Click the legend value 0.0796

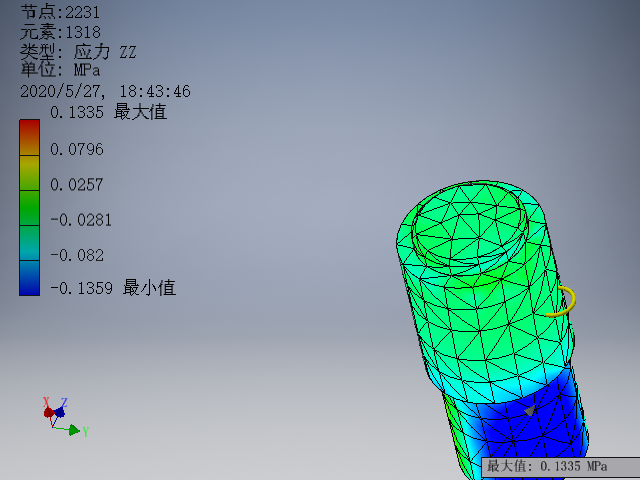[x=77, y=149]
